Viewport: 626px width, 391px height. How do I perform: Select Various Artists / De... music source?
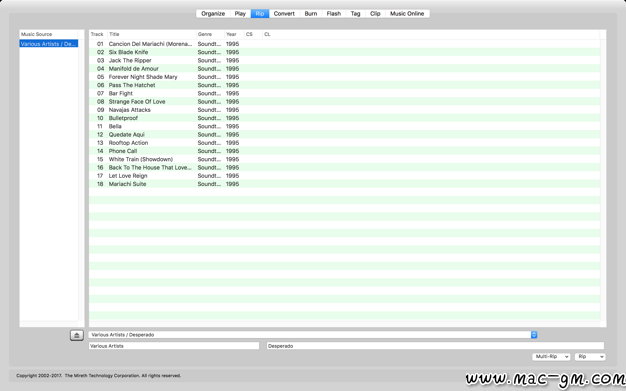pos(49,44)
